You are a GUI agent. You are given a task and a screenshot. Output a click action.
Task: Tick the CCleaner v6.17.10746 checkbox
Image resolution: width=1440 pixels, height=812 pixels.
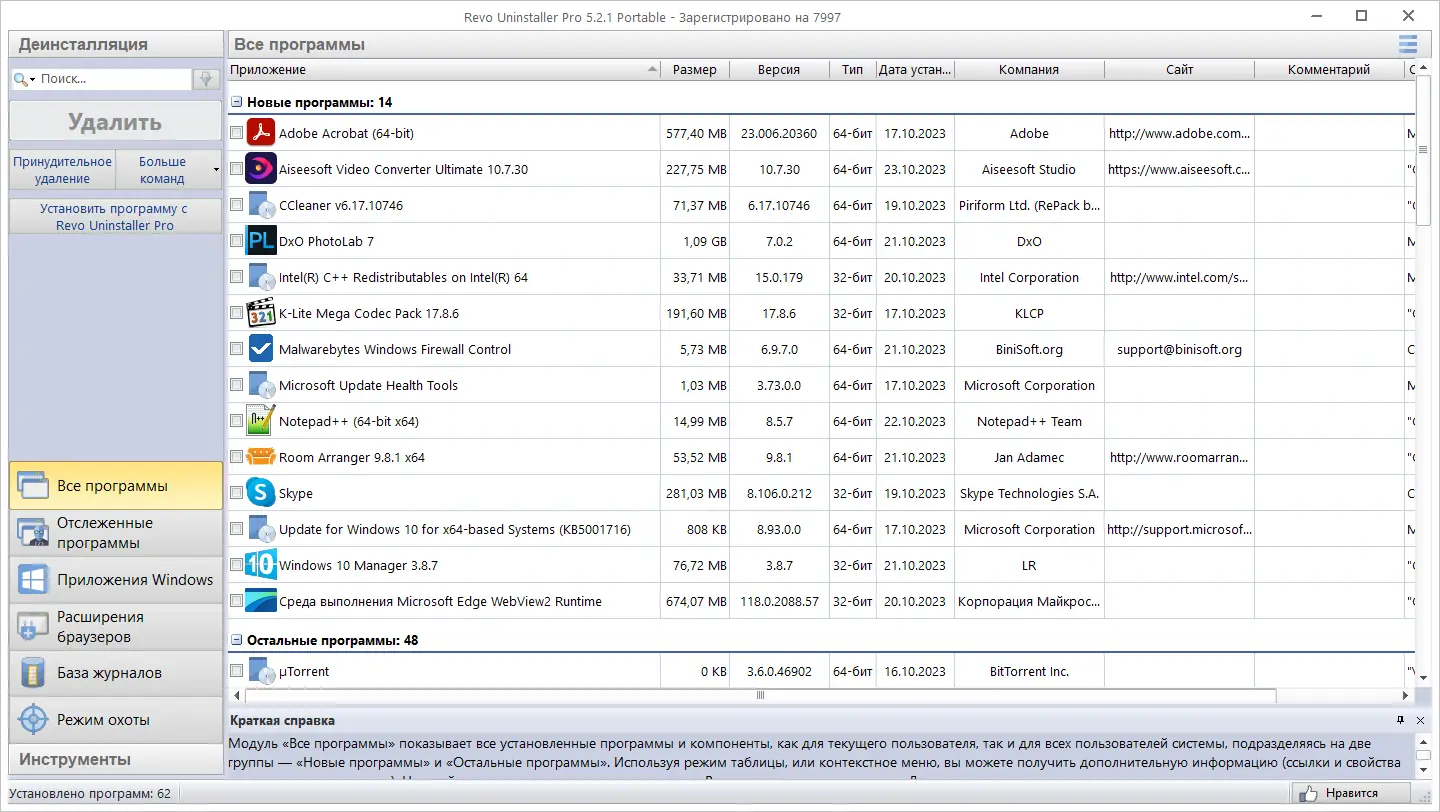[x=236, y=205]
